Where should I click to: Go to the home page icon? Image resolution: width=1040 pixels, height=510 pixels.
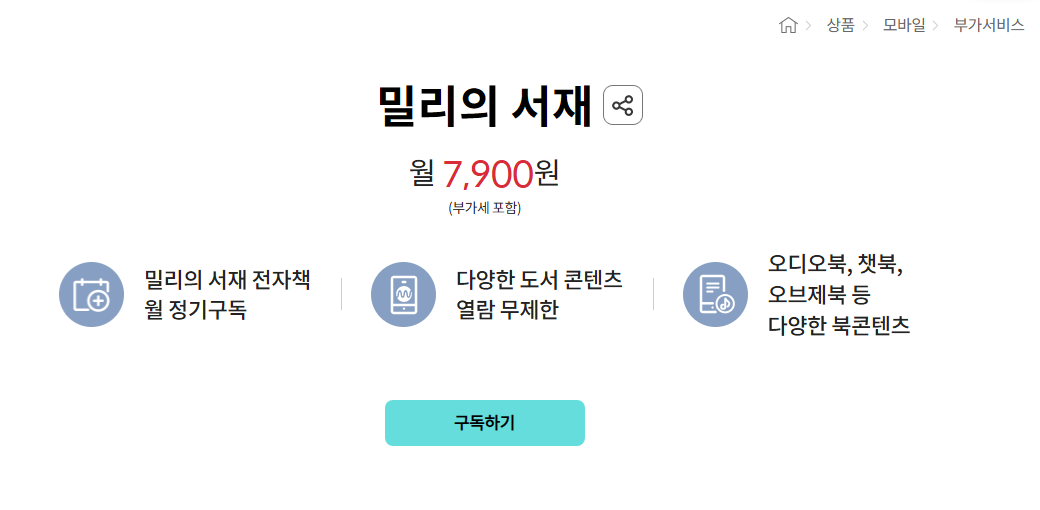(788, 26)
